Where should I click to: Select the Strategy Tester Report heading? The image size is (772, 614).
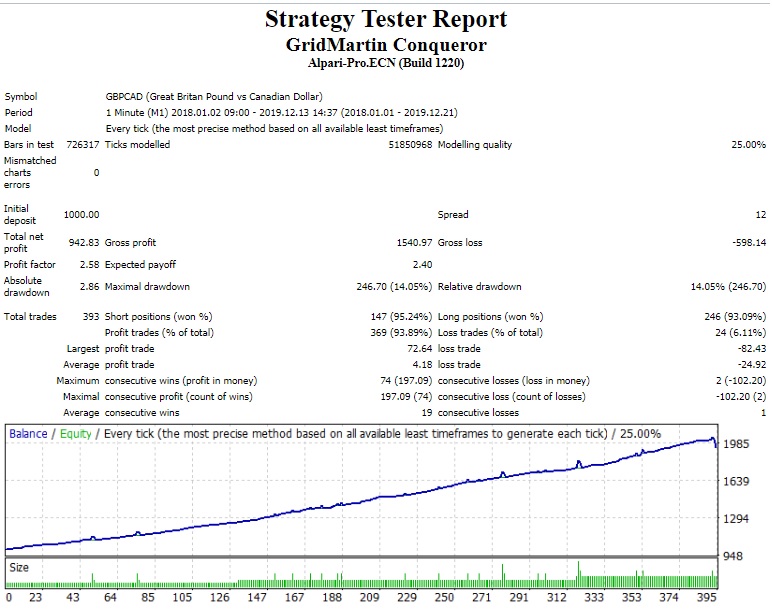[x=386, y=20]
